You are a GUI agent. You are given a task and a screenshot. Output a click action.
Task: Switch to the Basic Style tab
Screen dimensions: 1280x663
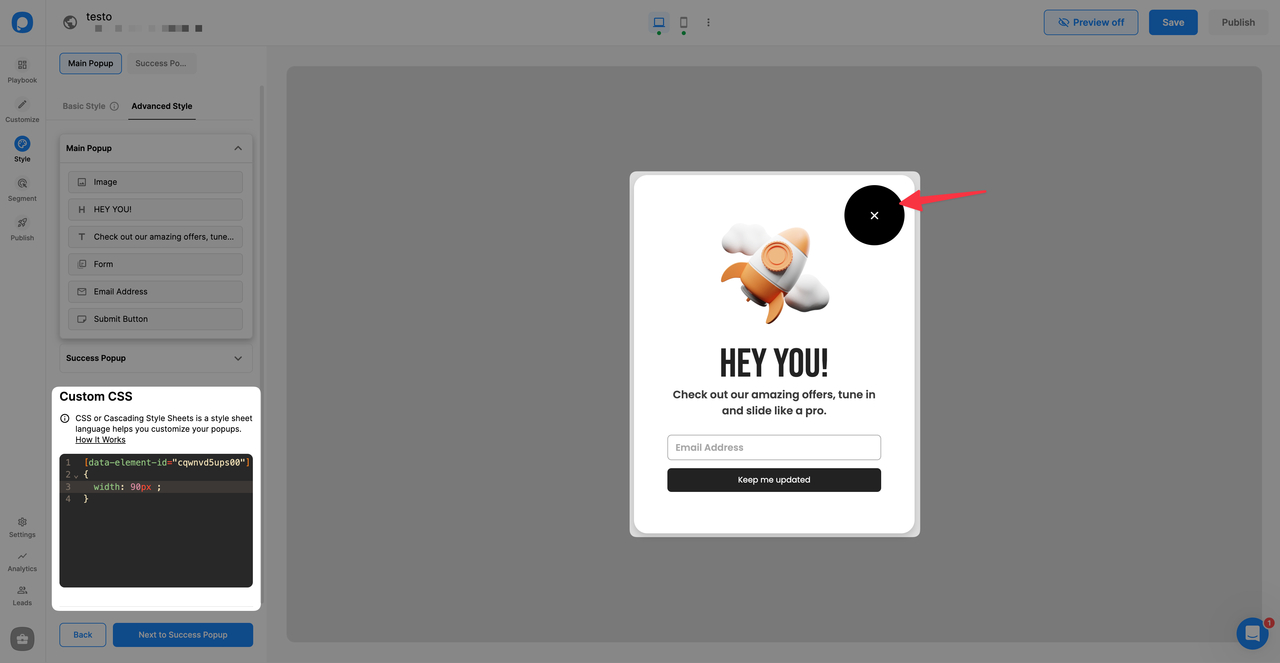(83, 105)
